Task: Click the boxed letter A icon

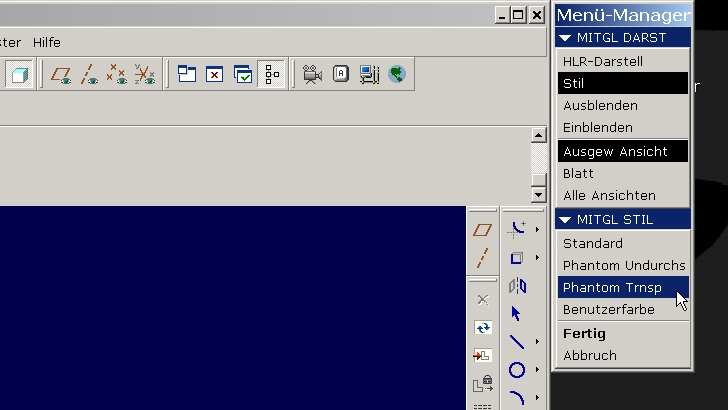Action: point(341,74)
